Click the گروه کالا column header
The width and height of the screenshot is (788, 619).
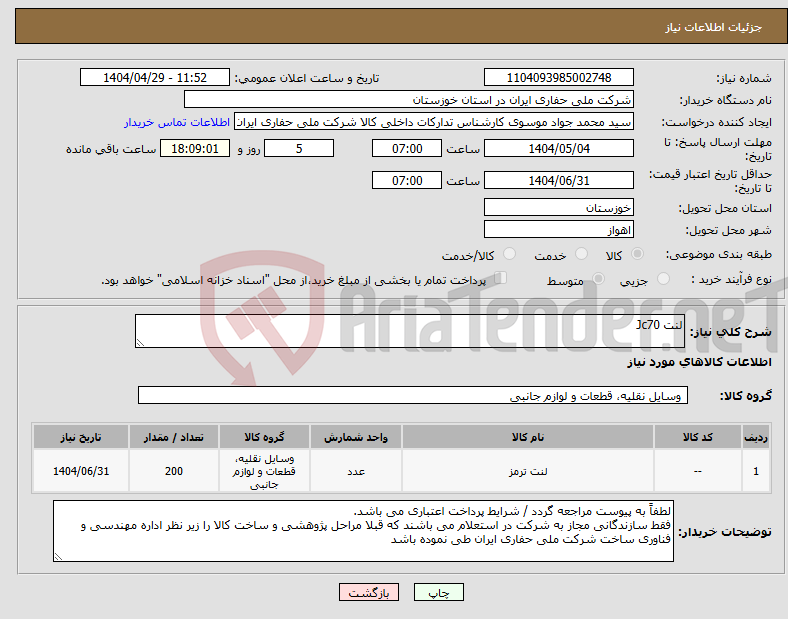coord(264,437)
